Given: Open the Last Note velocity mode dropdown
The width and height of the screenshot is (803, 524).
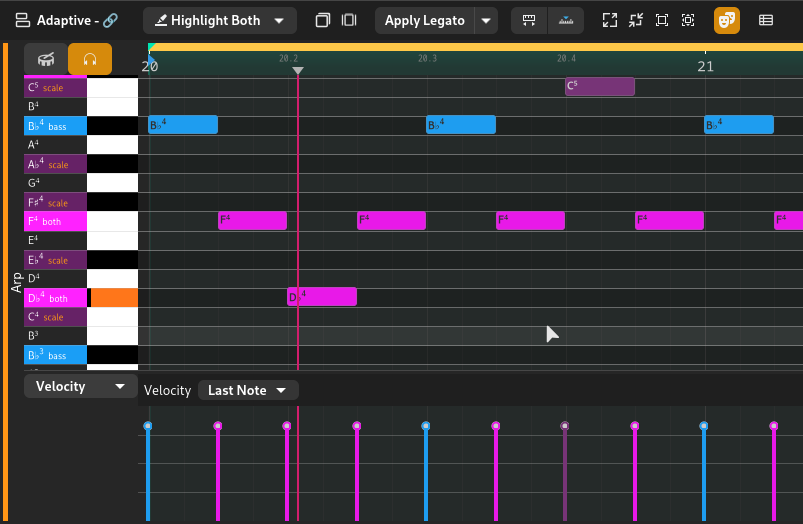Looking at the screenshot, I should point(248,390).
